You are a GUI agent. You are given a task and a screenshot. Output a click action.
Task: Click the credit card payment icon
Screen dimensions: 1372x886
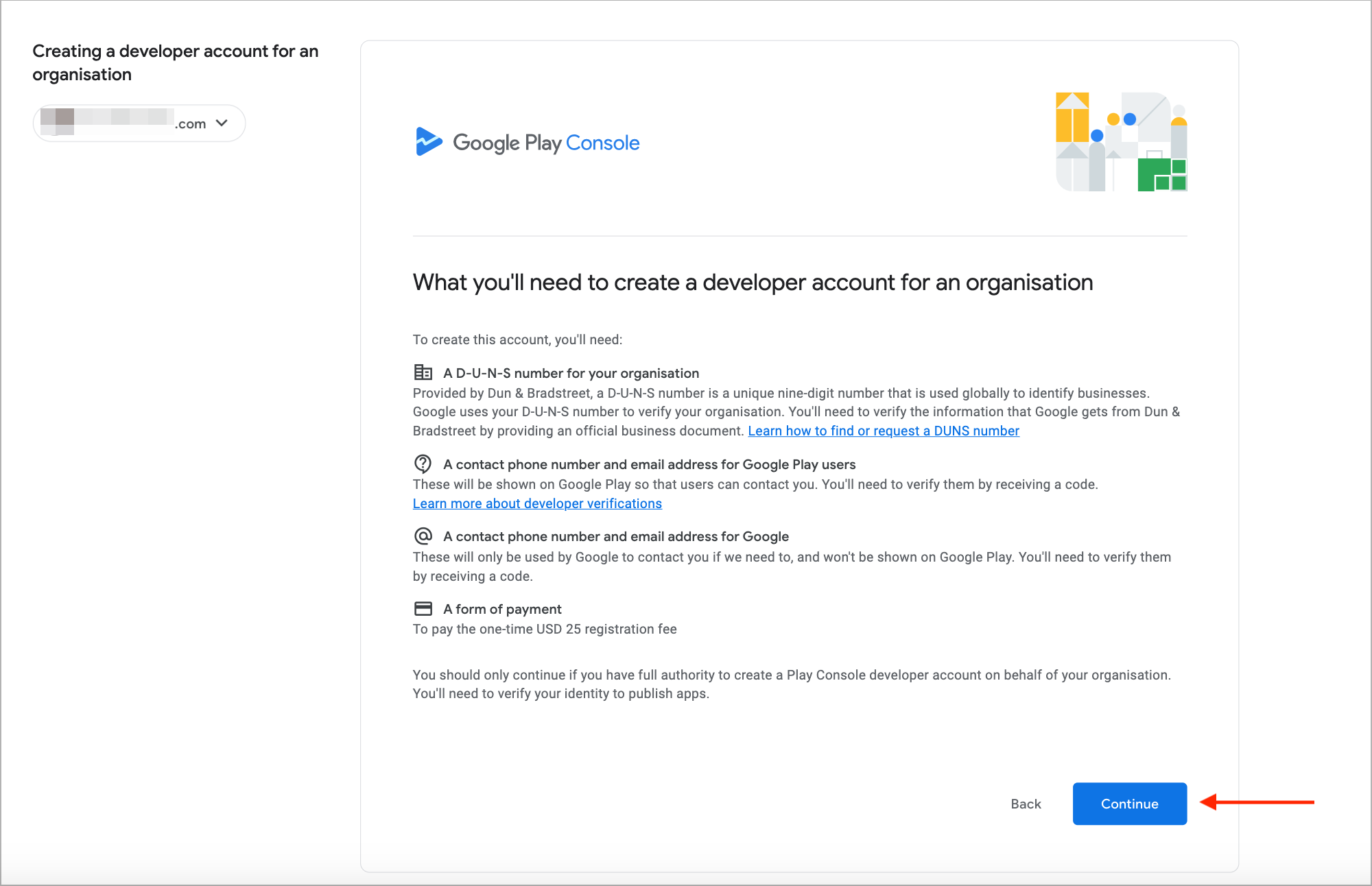tap(423, 609)
